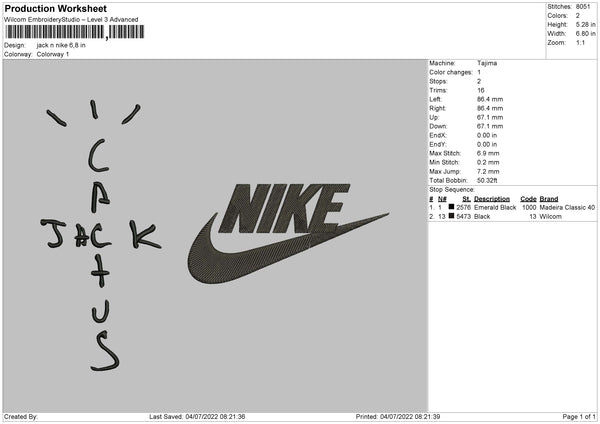This screenshot has width=600, height=424.
Task: Click the "Down:" label
Action: [438, 126]
